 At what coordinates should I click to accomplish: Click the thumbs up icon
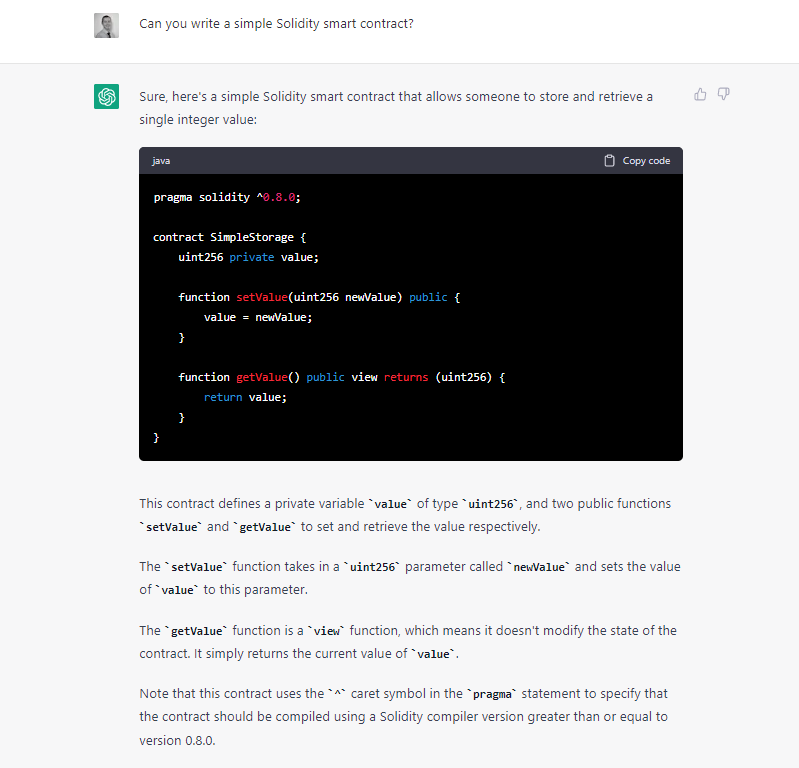[x=700, y=94]
